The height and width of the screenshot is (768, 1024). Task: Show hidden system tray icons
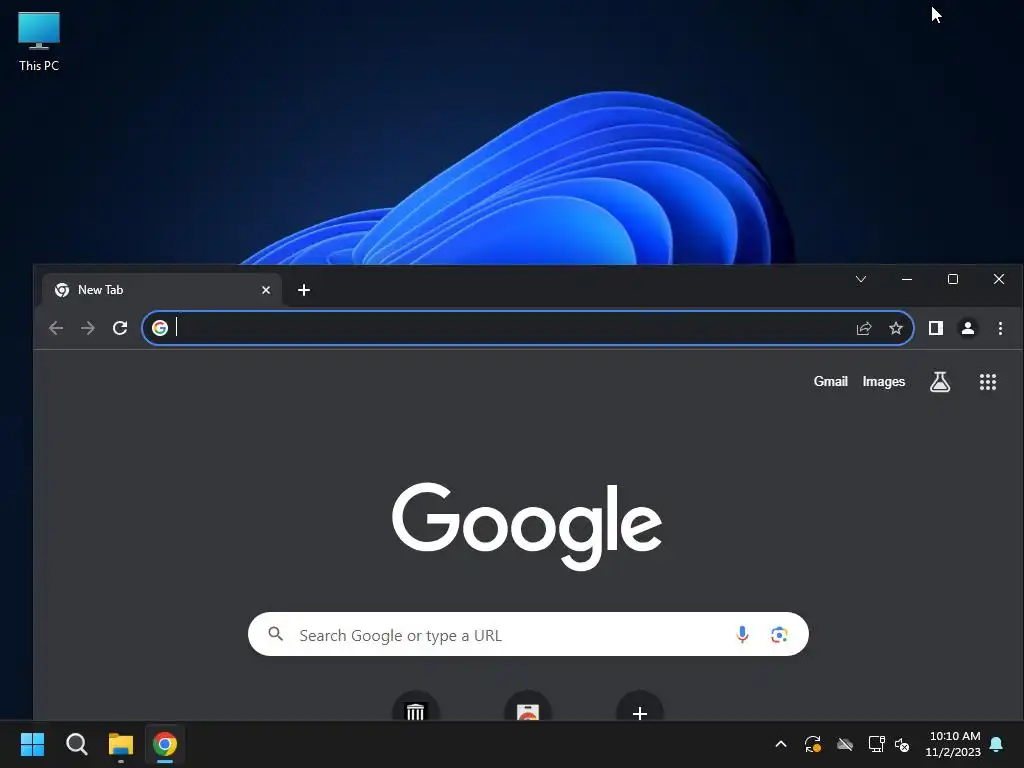click(x=780, y=744)
